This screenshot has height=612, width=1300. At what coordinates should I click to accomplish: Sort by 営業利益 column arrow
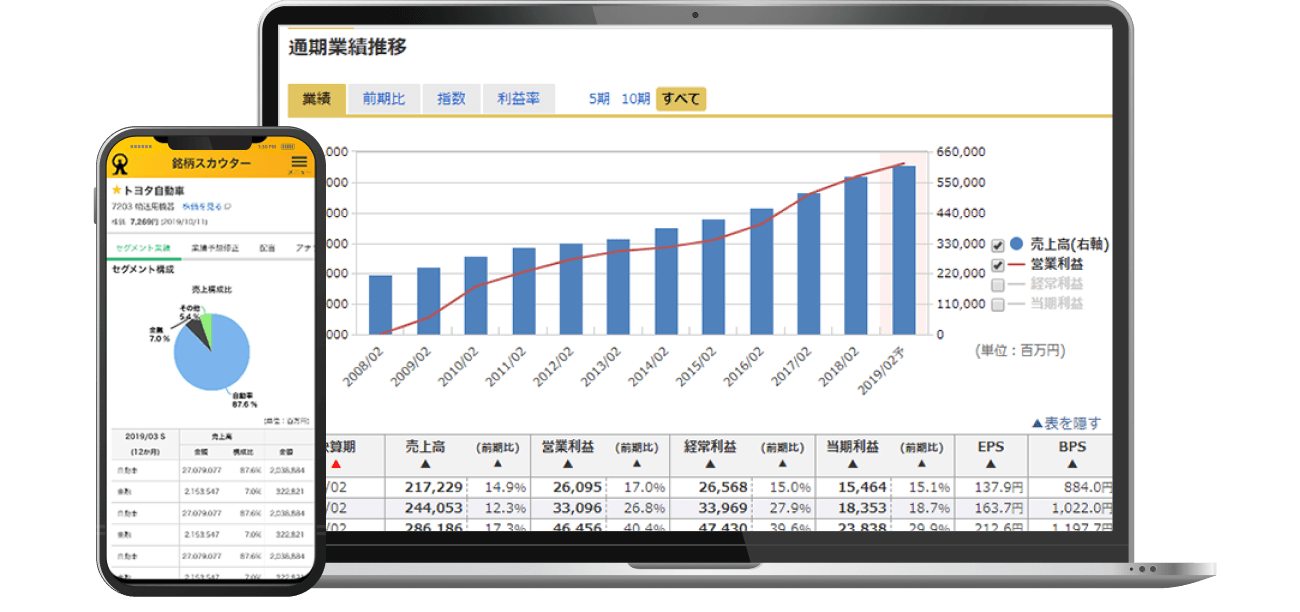(x=567, y=464)
